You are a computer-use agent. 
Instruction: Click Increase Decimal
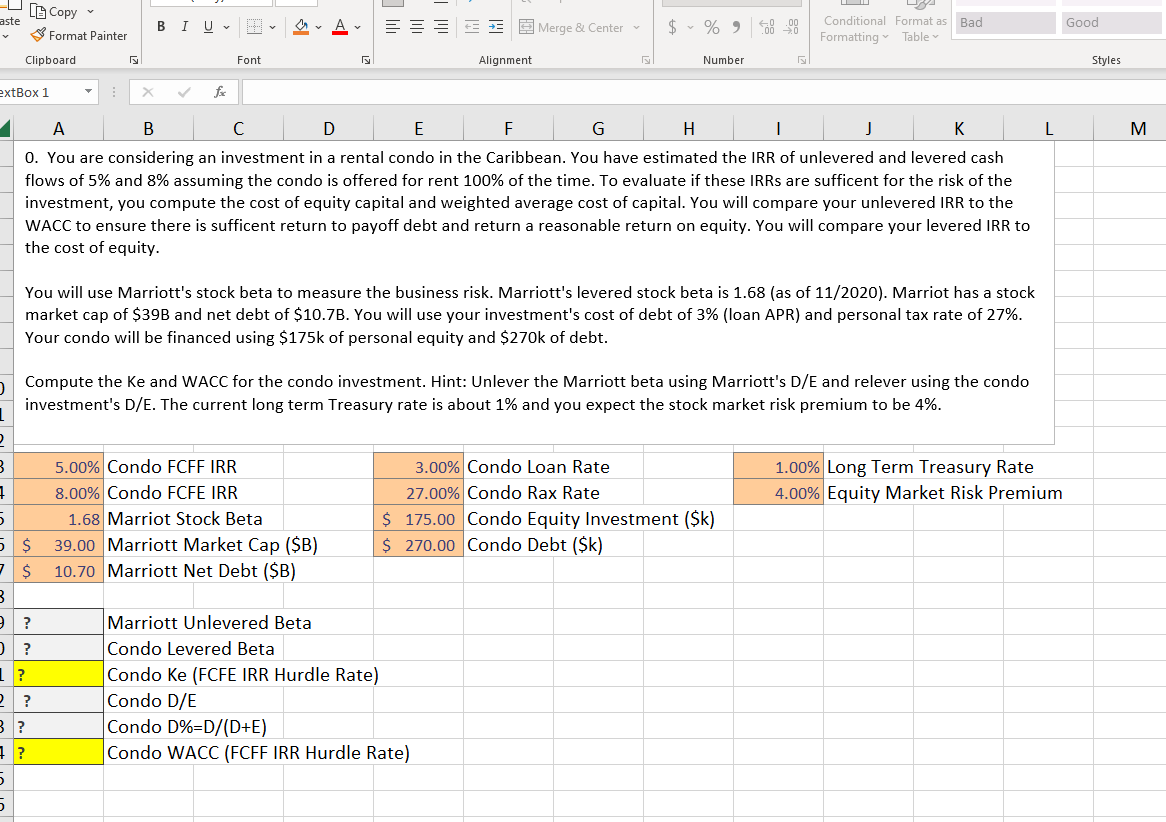(767, 27)
